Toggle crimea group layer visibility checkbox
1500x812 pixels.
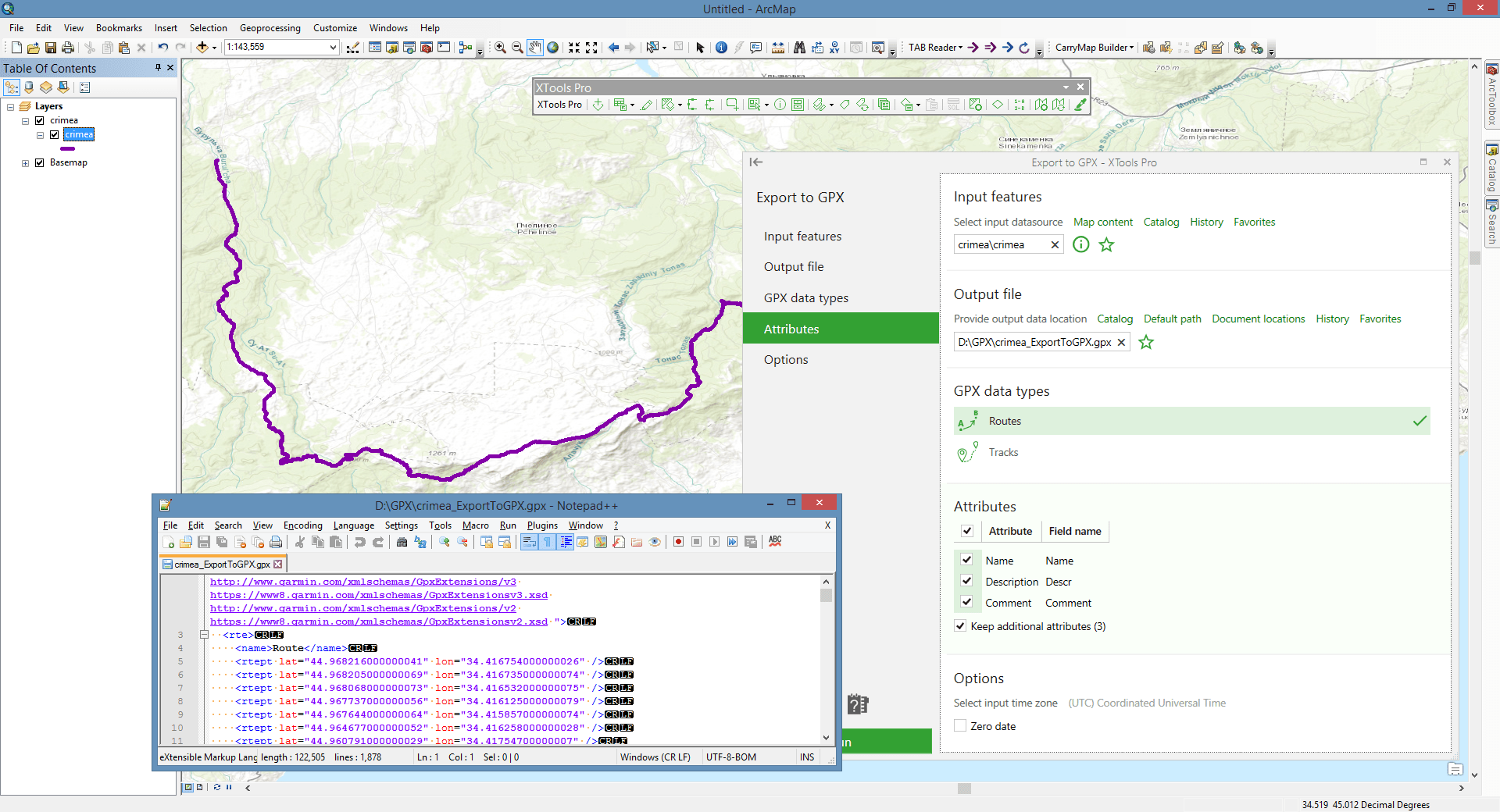tap(39, 120)
